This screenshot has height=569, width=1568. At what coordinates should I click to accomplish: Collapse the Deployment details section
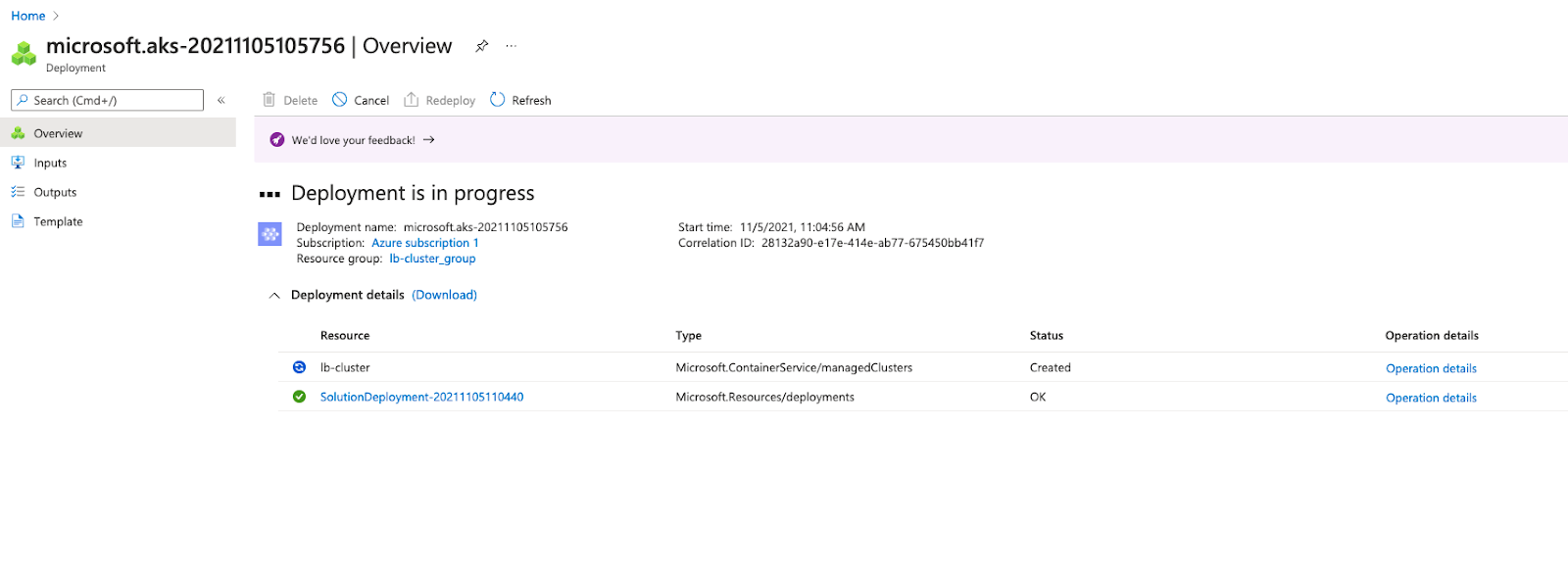click(274, 295)
